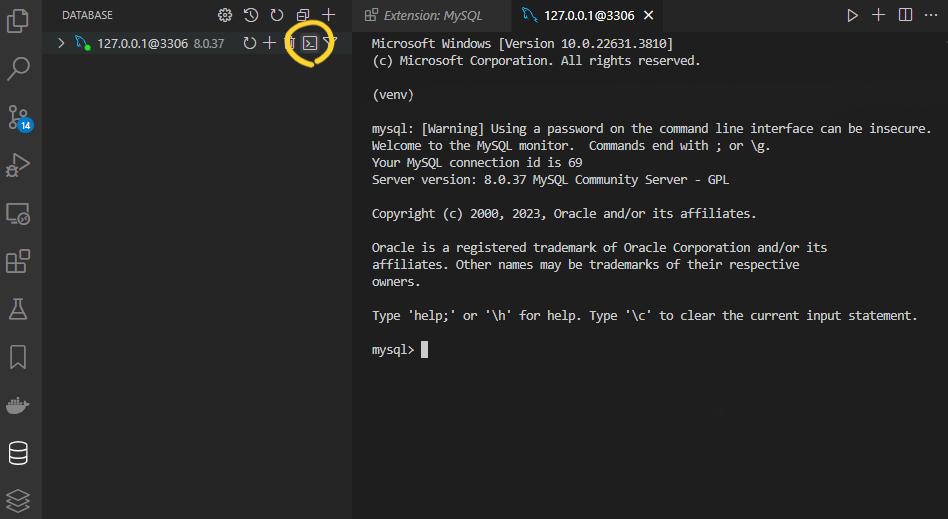
Task: Open the Extensions view
Action: click(18, 261)
